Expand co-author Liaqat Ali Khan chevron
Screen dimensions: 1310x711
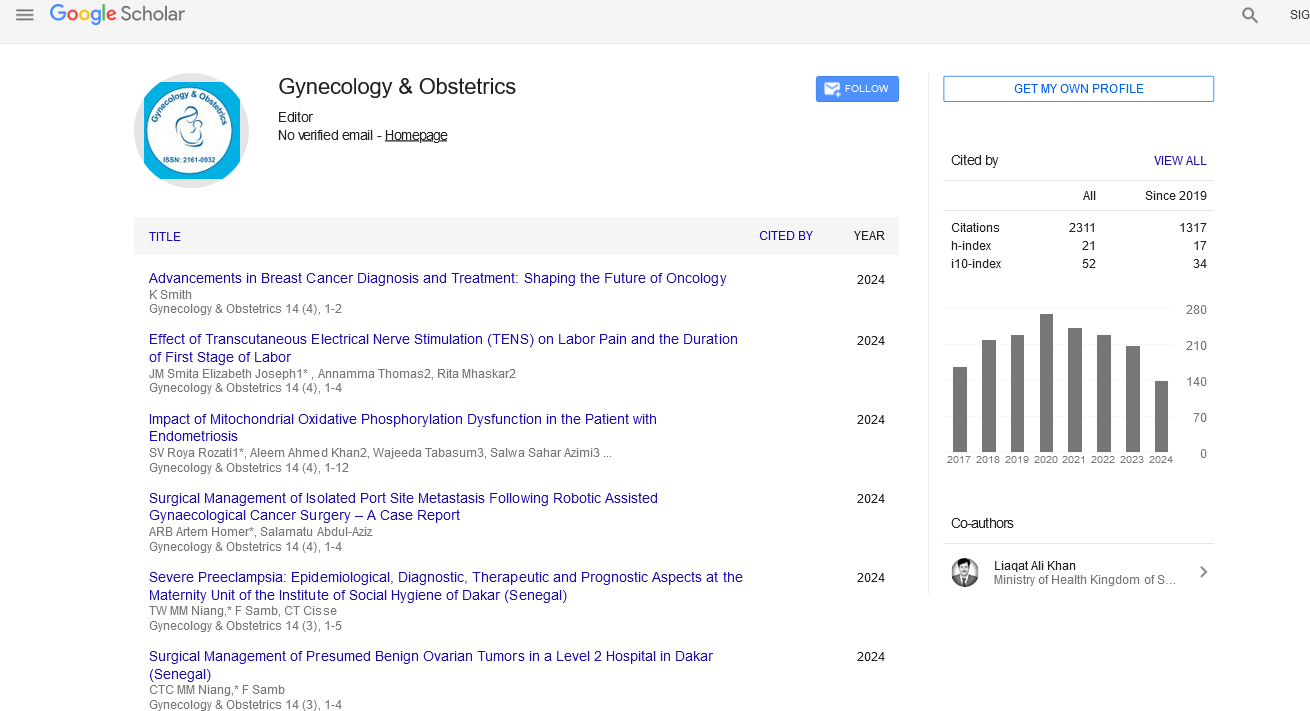click(1203, 572)
